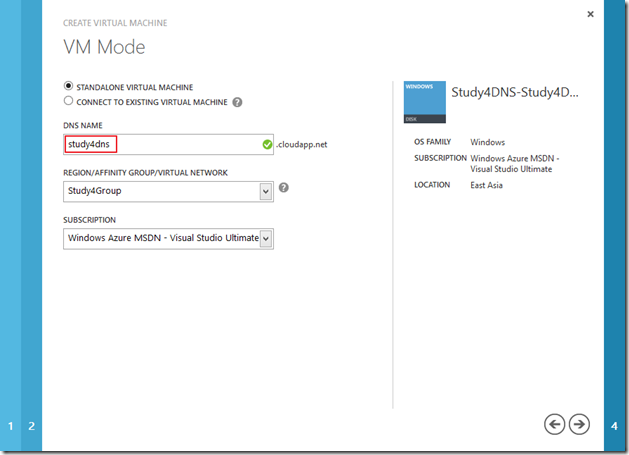629x455 pixels.
Task: Select Standalone Virtual Machine radio option
Action: point(68,86)
